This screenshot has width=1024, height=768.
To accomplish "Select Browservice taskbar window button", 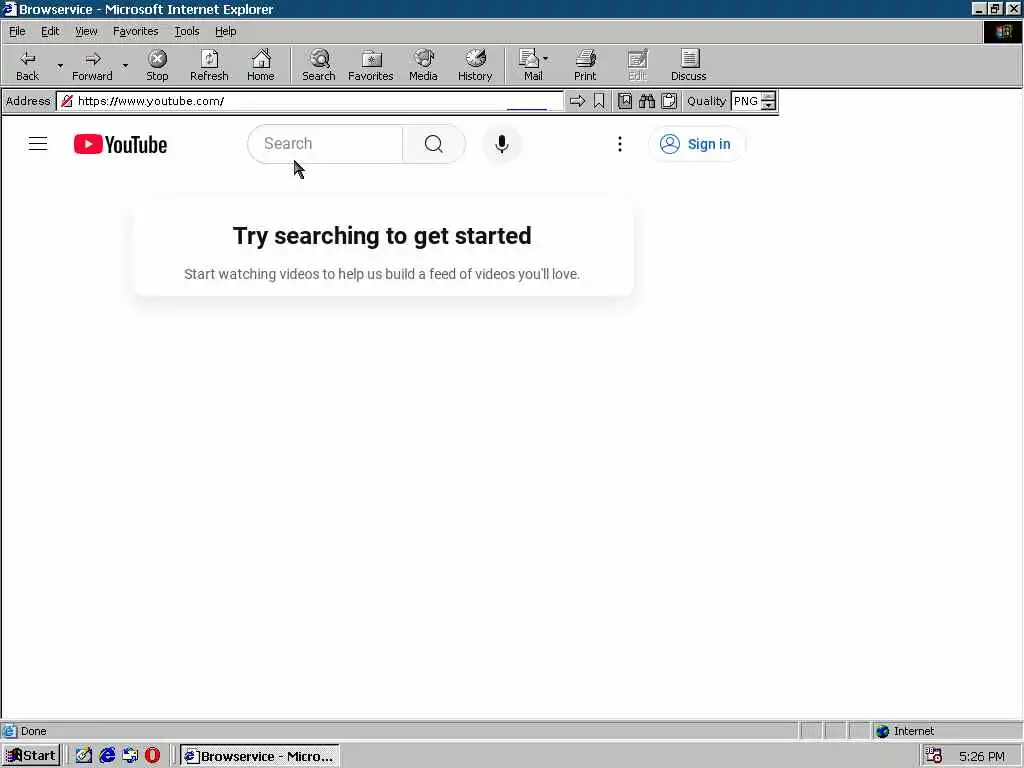I will (x=260, y=756).
